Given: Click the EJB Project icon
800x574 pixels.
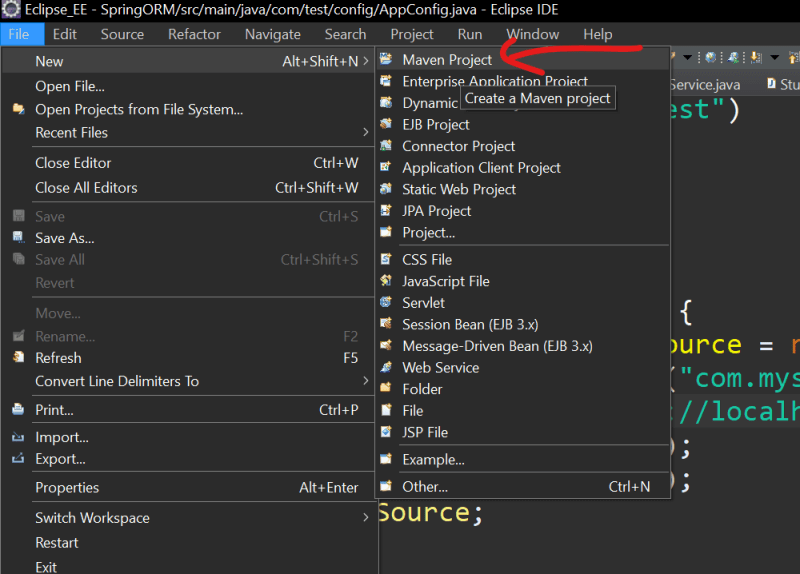Looking at the screenshot, I should pyautogui.click(x=386, y=124).
